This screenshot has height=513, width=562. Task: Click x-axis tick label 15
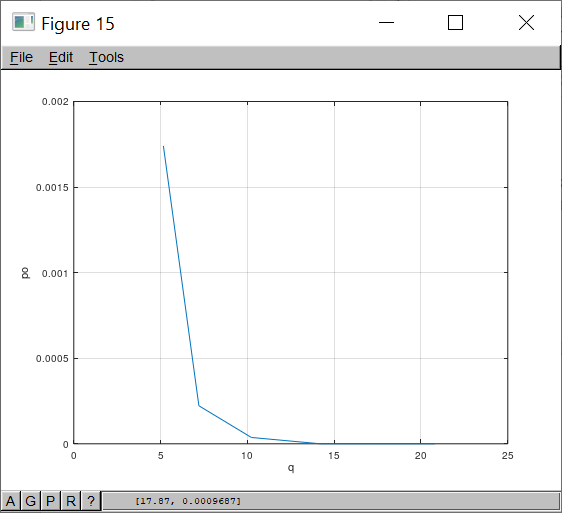click(x=334, y=456)
